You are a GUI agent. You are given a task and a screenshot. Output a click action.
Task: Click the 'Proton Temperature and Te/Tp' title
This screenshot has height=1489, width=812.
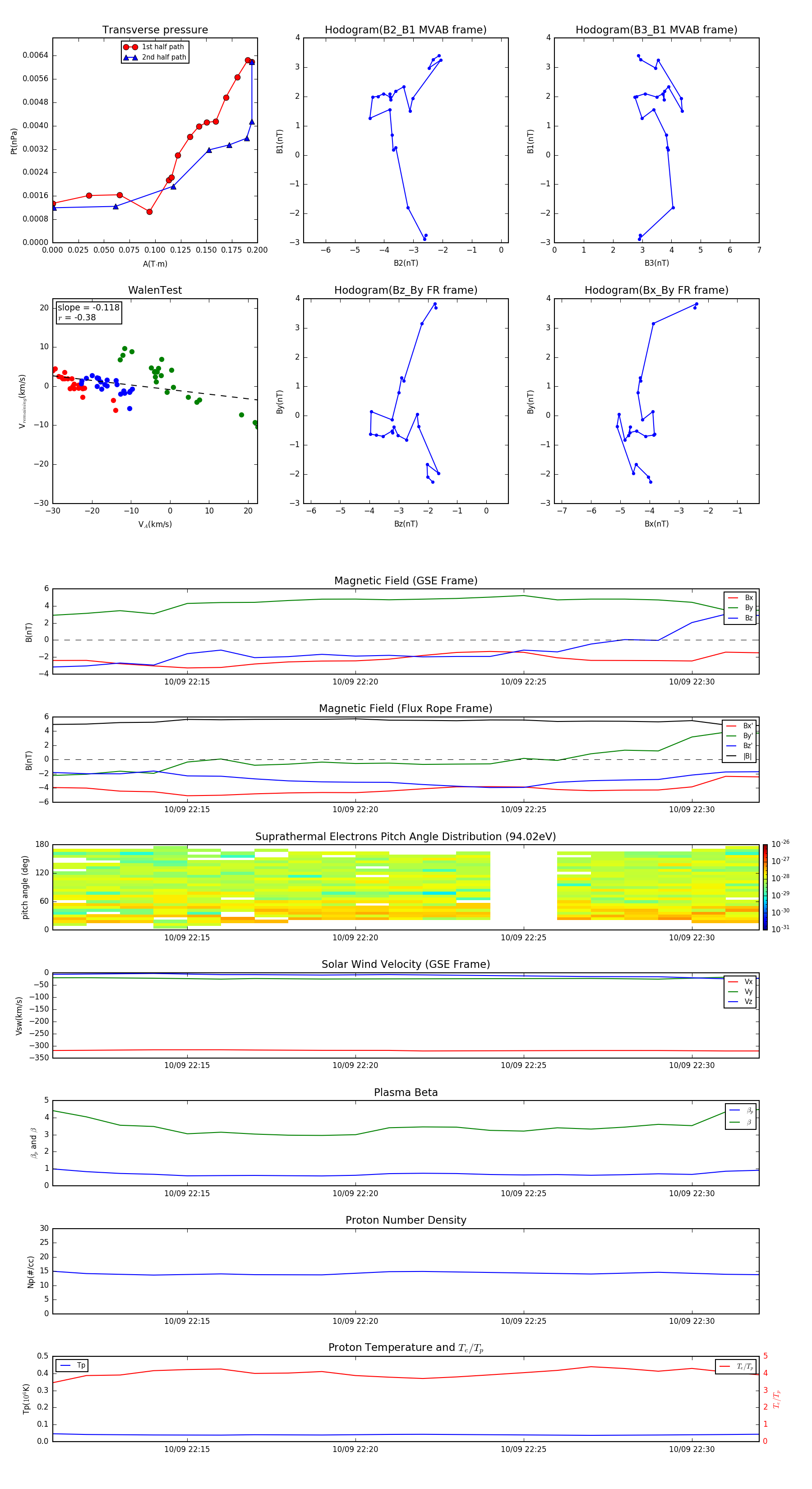pos(406,1348)
